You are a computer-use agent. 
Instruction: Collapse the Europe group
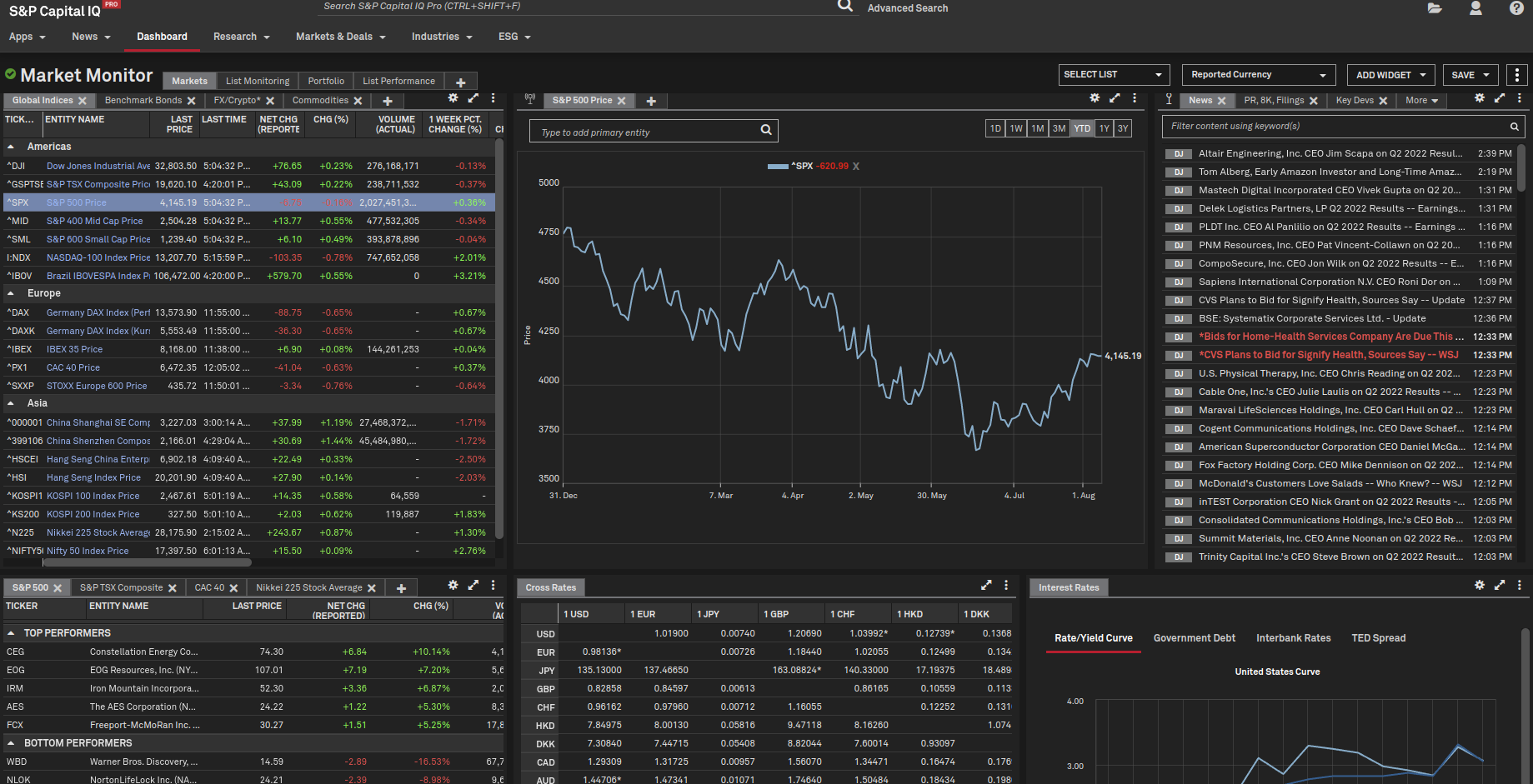tap(11, 293)
